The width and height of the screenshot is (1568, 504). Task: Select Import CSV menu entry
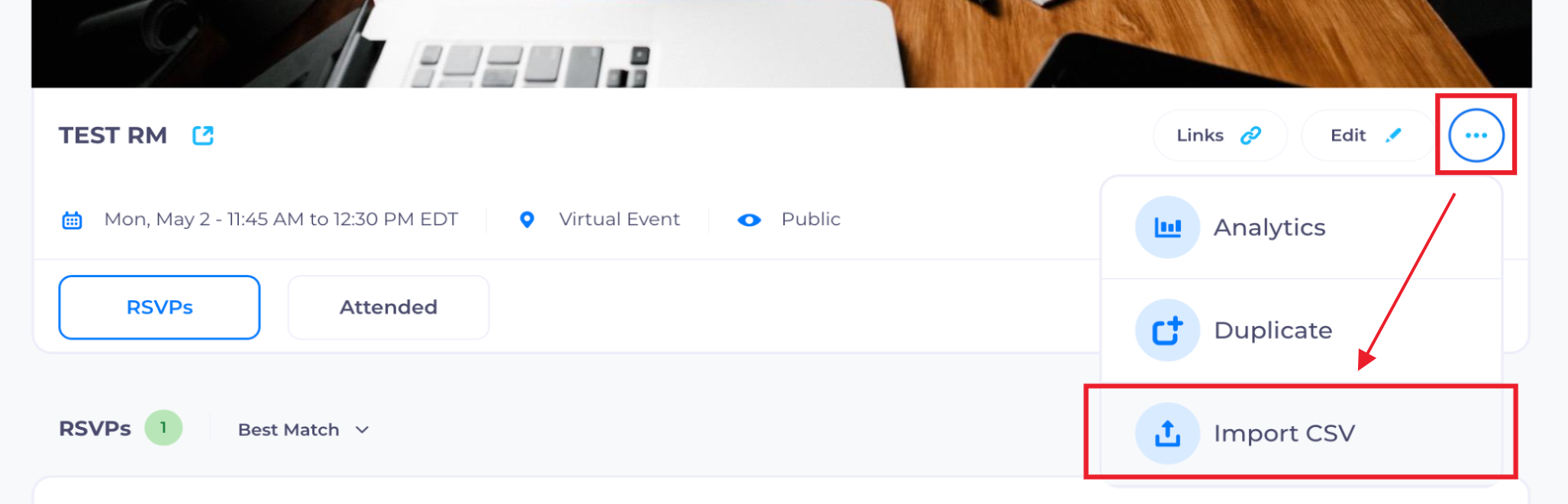coord(1302,433)
